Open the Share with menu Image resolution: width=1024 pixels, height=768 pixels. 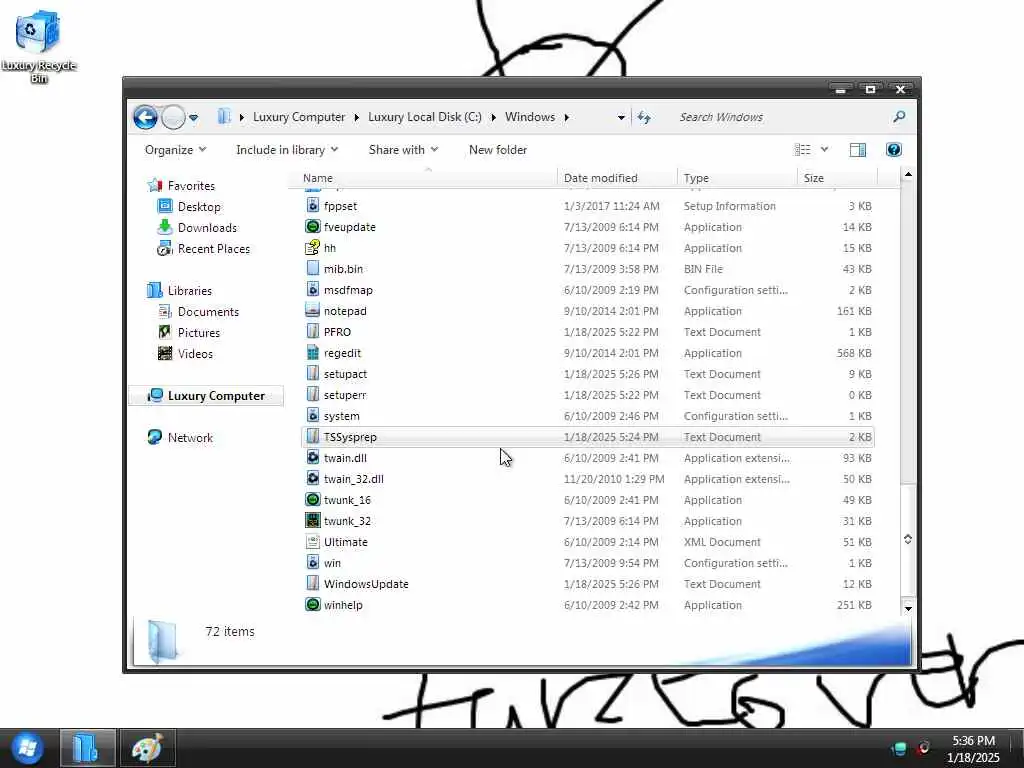pos(403,150)
